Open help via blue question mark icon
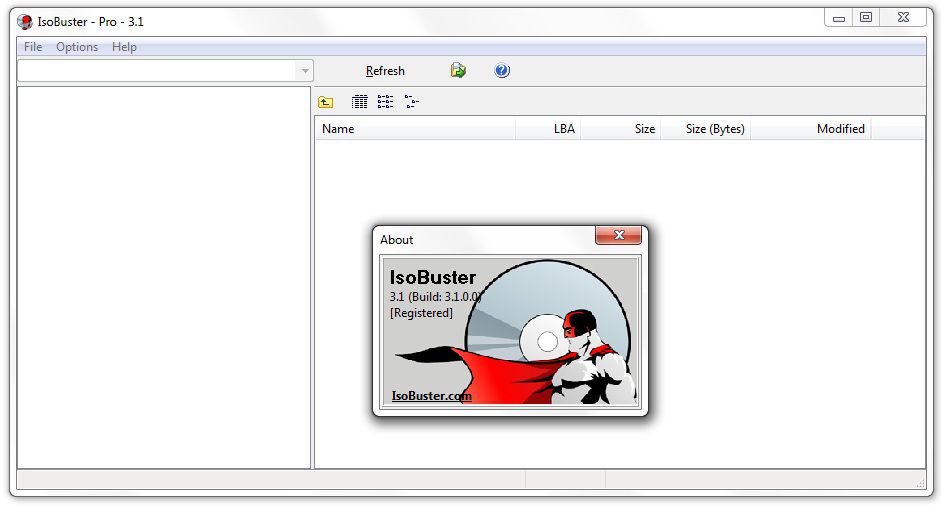This screenshot has width=942, height=505. tap(502, 71)
